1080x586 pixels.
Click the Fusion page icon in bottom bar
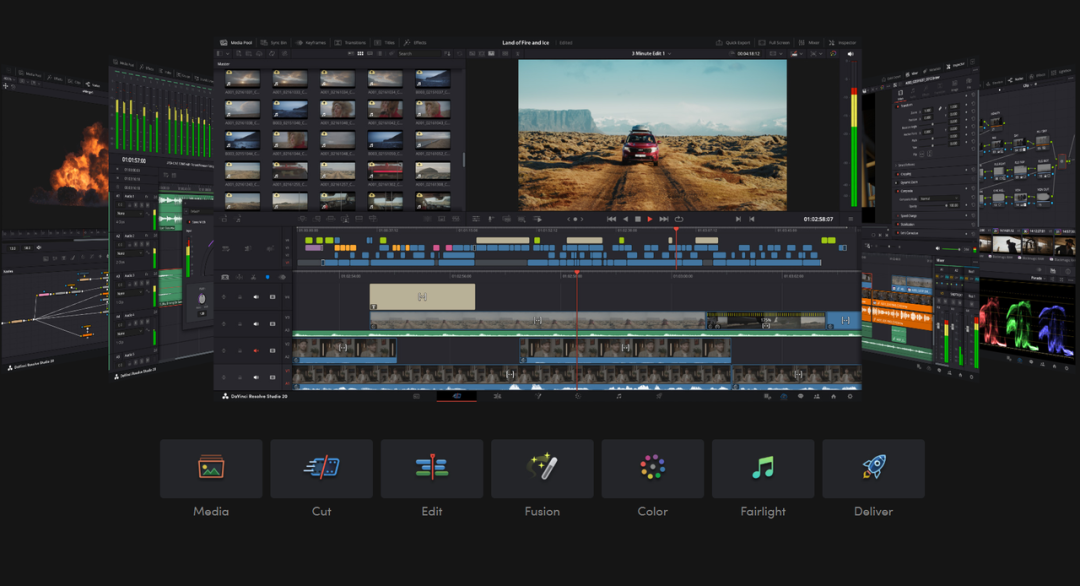tap(538, 396)
